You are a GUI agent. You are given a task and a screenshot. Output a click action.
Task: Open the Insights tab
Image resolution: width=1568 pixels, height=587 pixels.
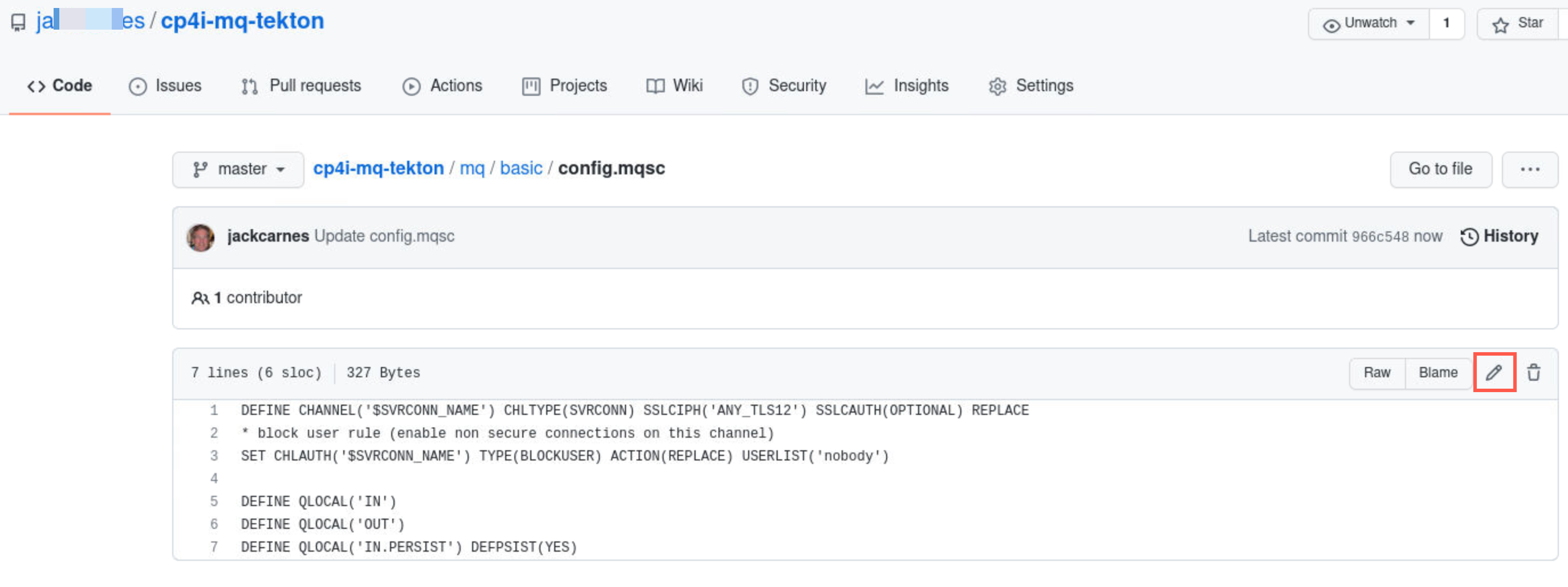[907, 85]
